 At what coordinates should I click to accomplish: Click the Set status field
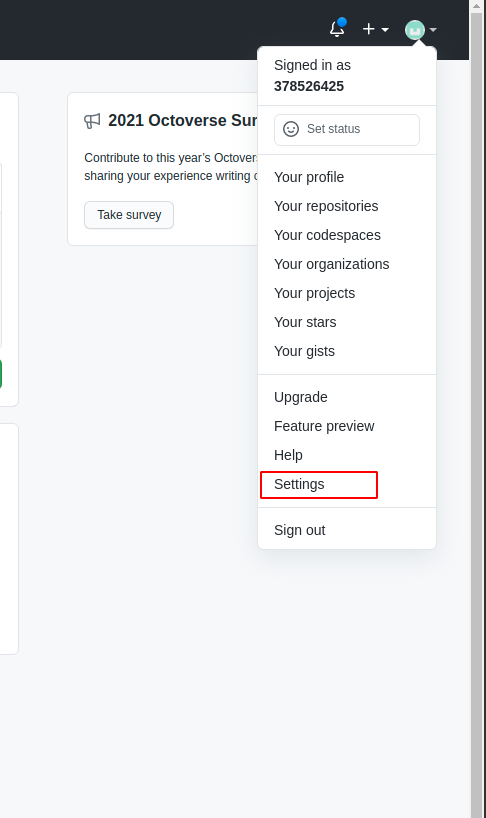[347, 129]
